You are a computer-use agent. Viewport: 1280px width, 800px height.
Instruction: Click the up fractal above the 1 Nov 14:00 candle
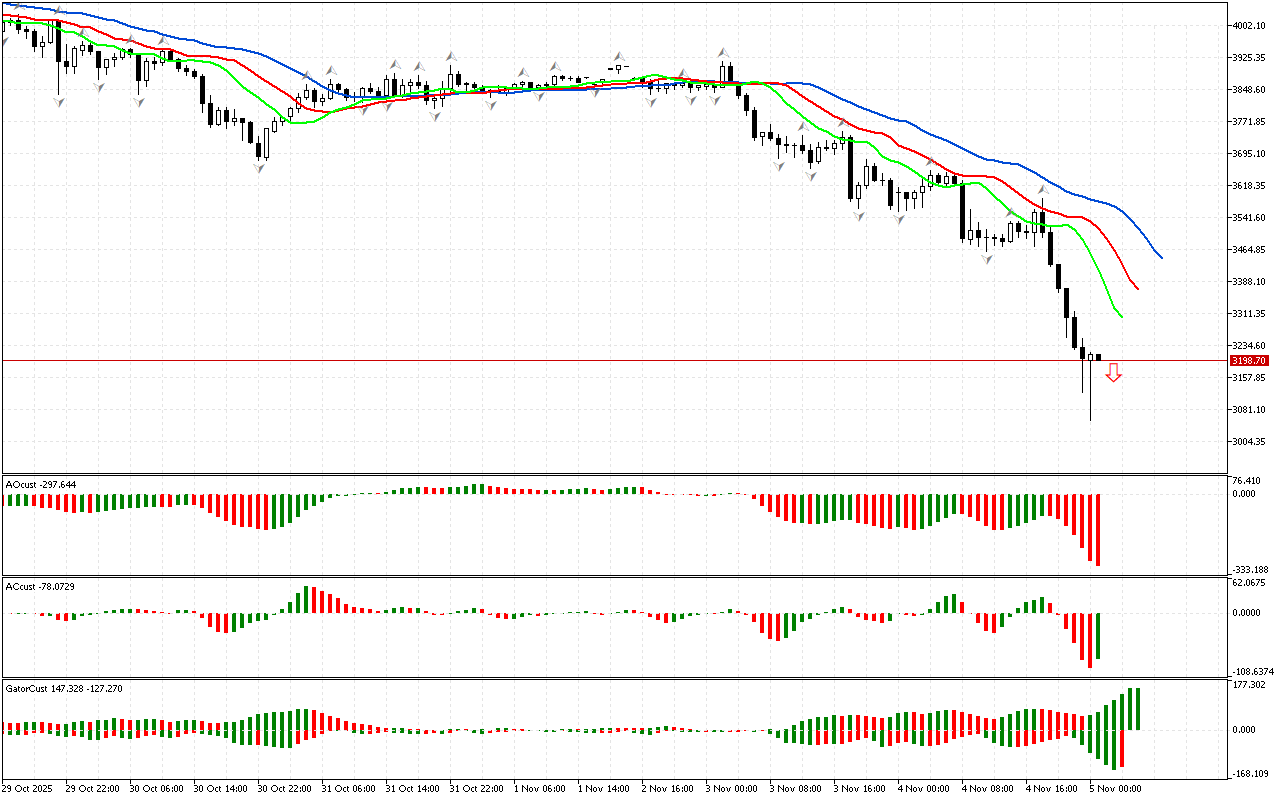618,57
